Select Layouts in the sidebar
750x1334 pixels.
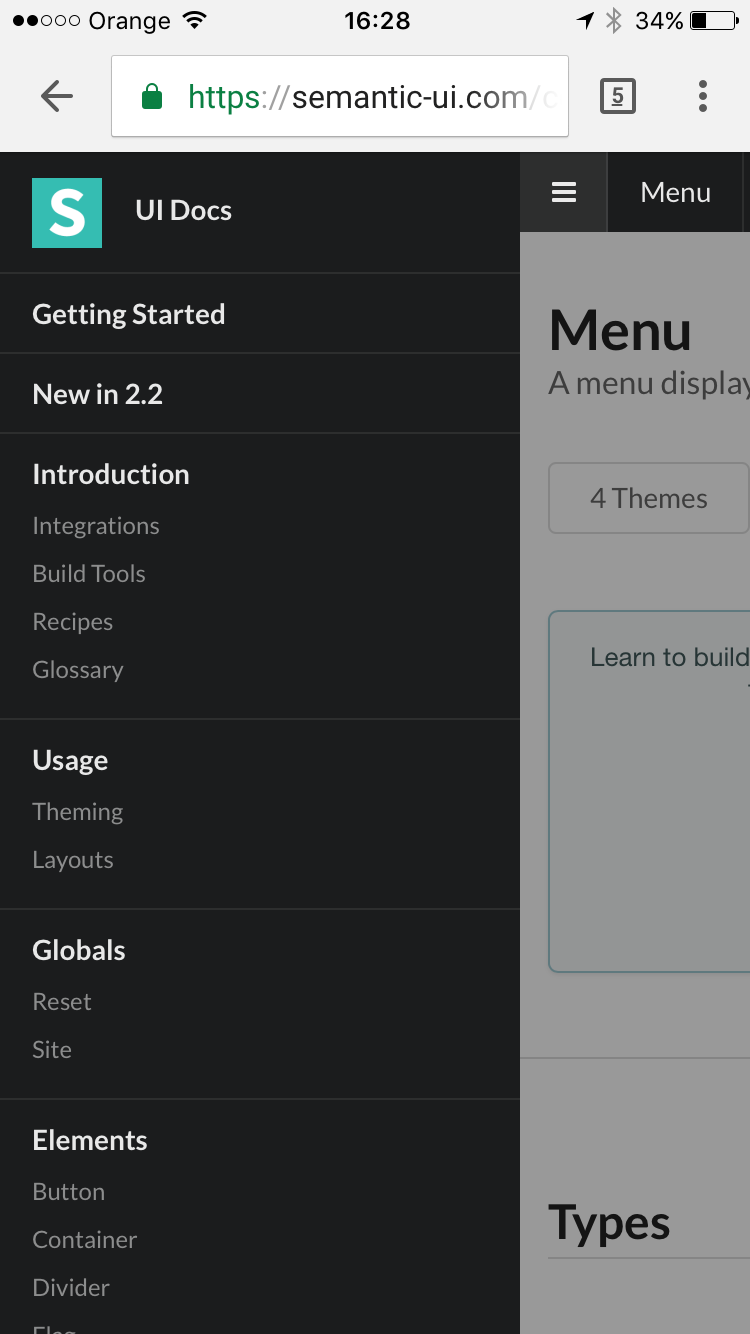(73, 860)
